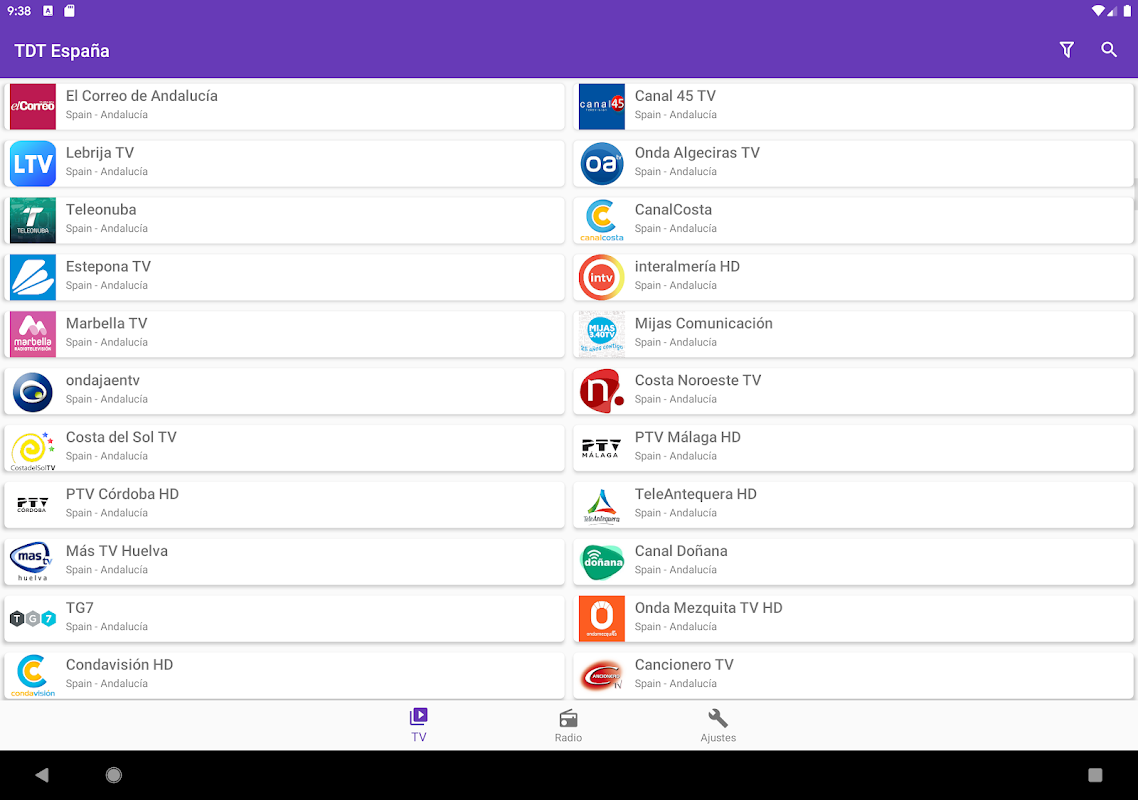The image size is (1138, 800).
Task: Tap the Marbella TV pink logo
Action: click(x=33, y=334)
